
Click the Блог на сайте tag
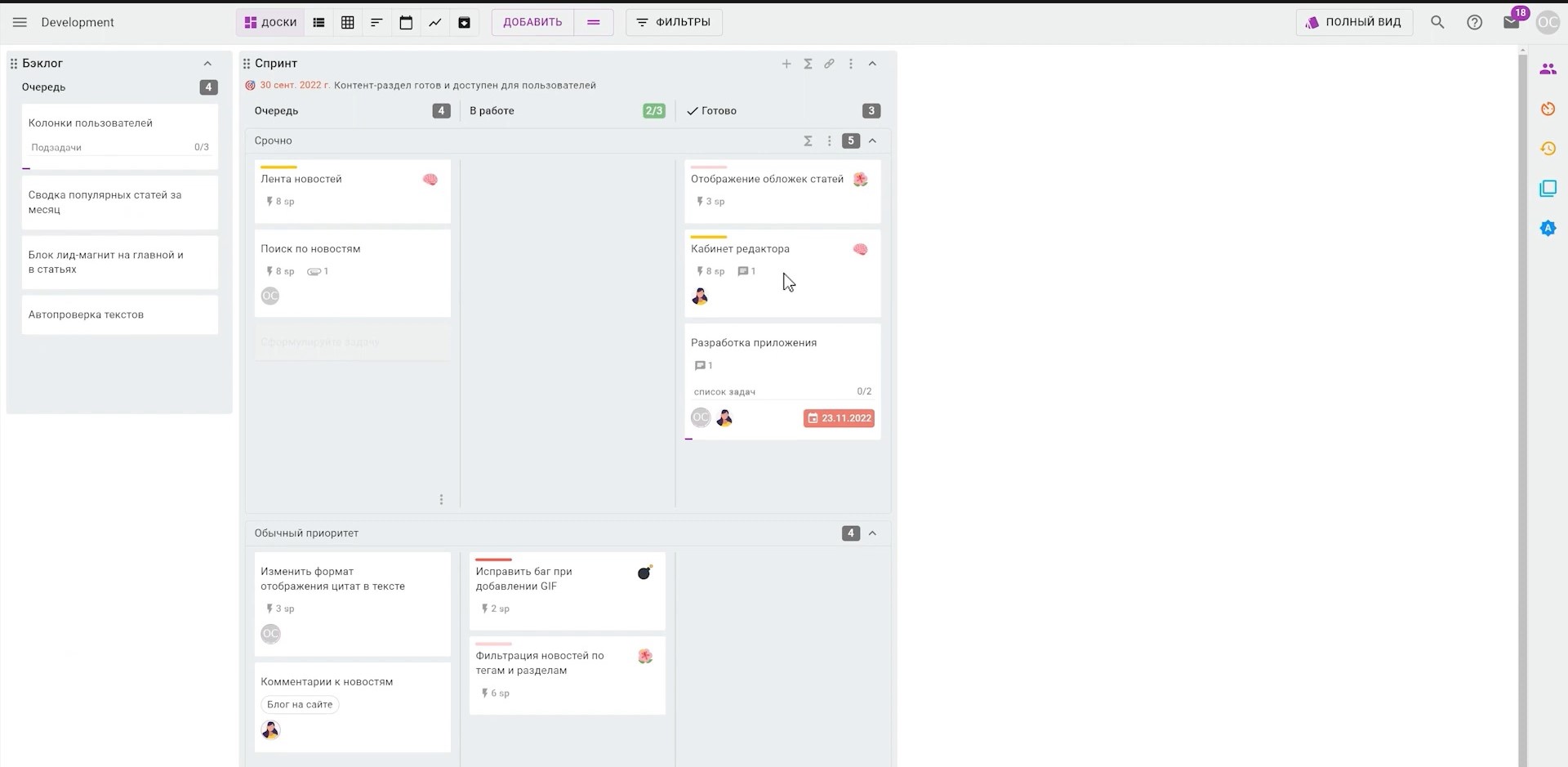300,704
